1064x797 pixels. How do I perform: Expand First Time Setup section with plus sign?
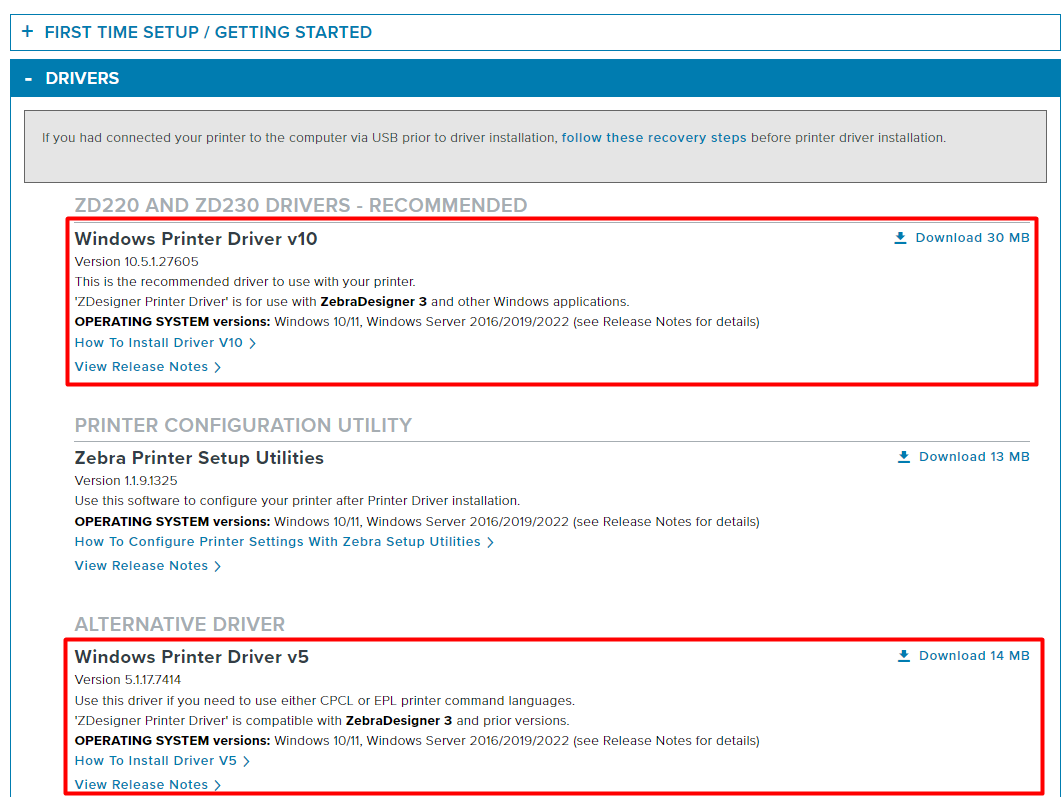click(x=27, y=32)
